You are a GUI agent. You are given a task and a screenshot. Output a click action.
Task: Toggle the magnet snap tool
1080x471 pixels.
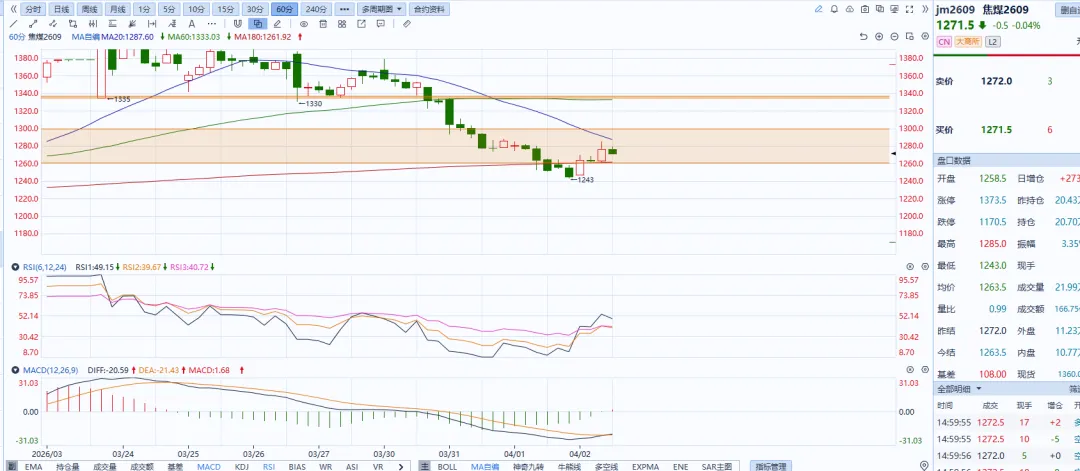[x=238, y=23]
